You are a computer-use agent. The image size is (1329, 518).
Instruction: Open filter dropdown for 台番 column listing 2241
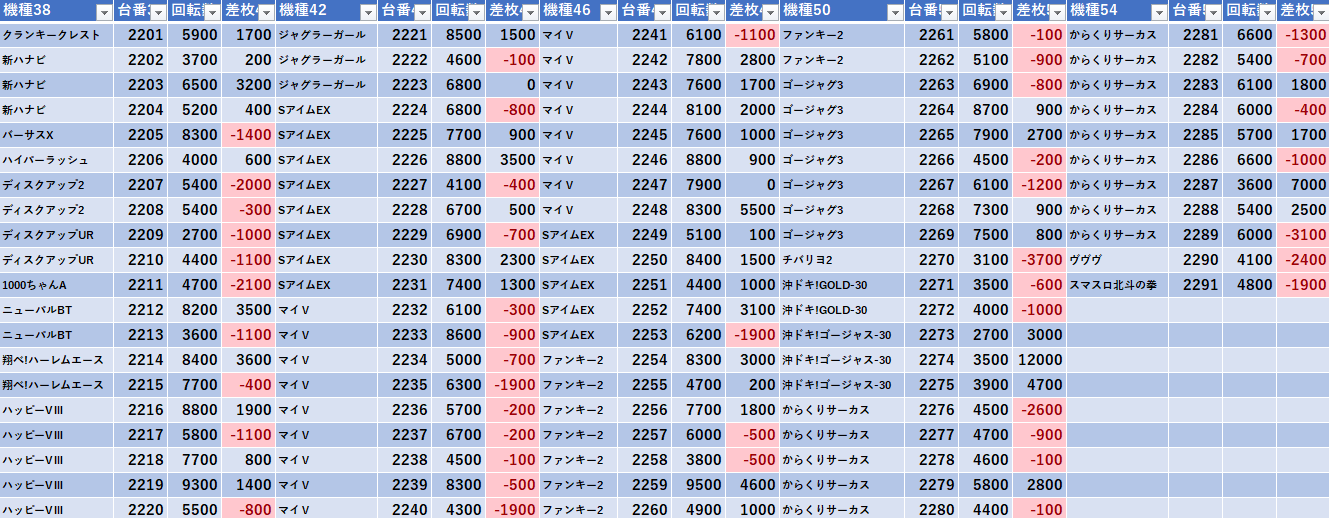[x=662, y=12]
